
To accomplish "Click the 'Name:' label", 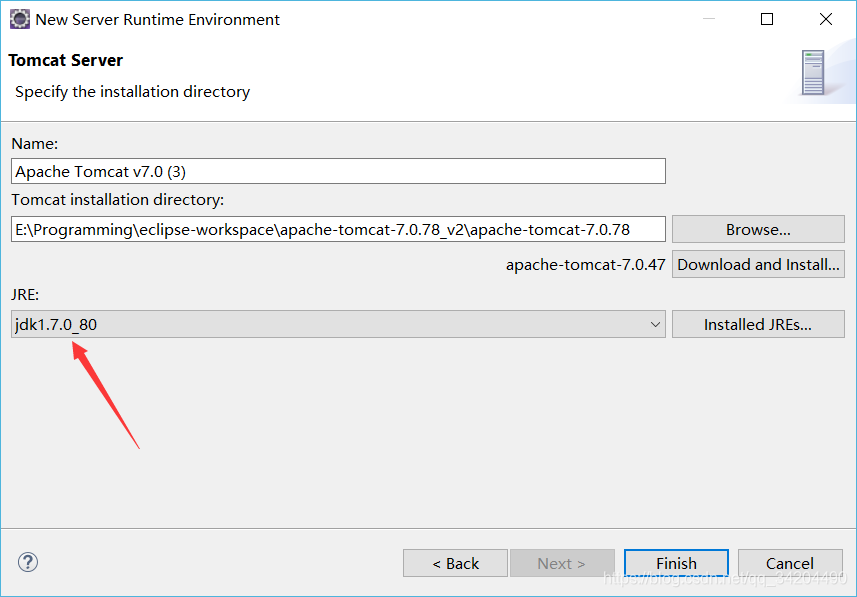I will 34,143.
